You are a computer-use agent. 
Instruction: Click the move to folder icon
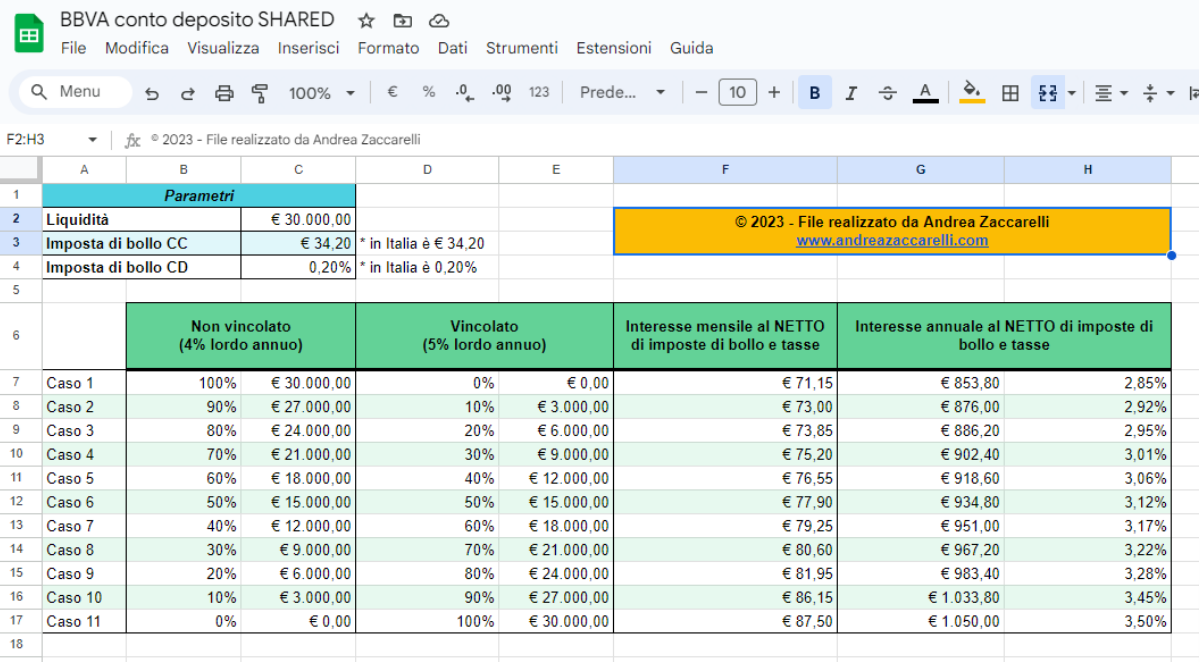402,21
